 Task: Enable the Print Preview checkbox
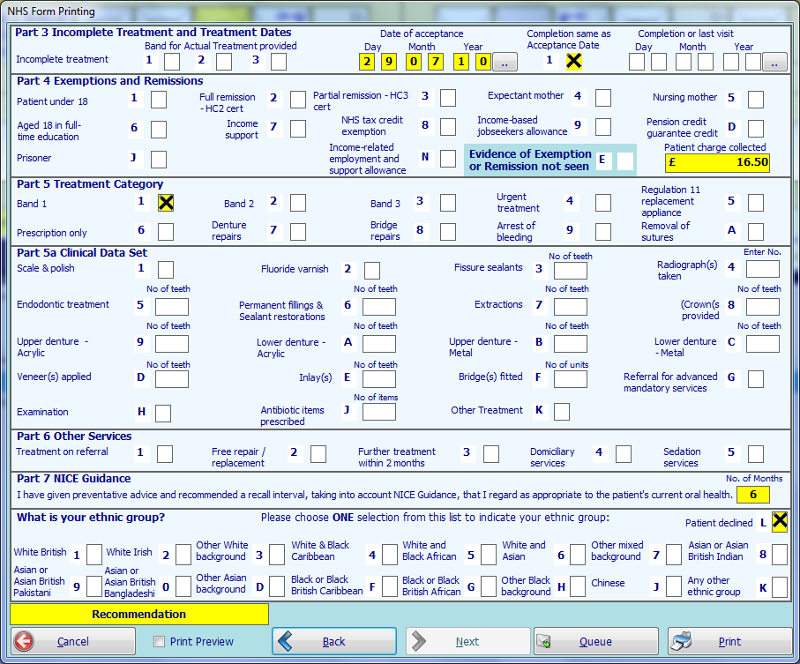pos(159,641)
